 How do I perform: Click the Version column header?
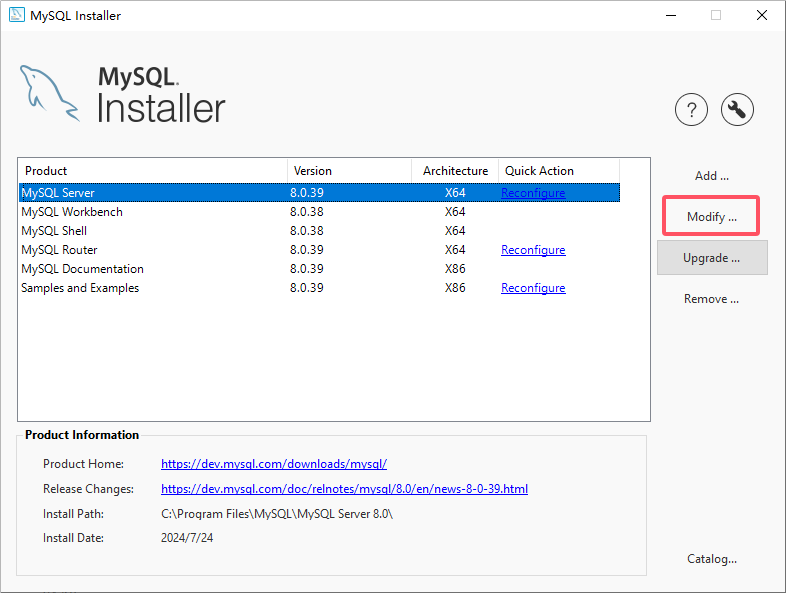pyautogui.click(x=349, y=171)
